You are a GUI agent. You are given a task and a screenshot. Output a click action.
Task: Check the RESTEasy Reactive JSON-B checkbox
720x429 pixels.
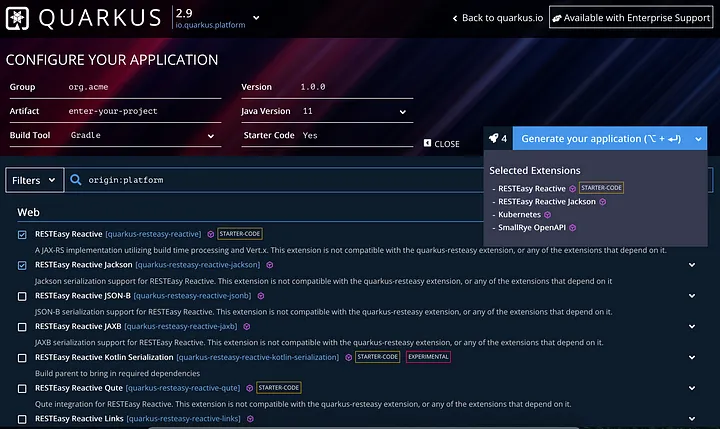(22, 297)
